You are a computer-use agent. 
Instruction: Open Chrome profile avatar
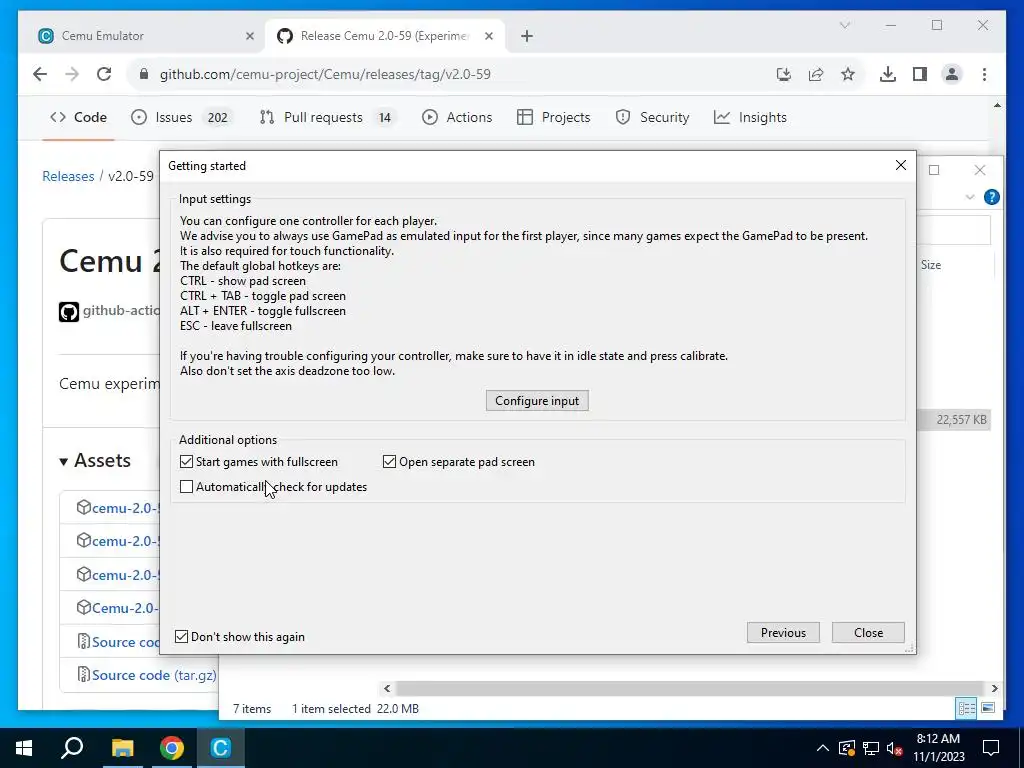(x=952, y=74)
